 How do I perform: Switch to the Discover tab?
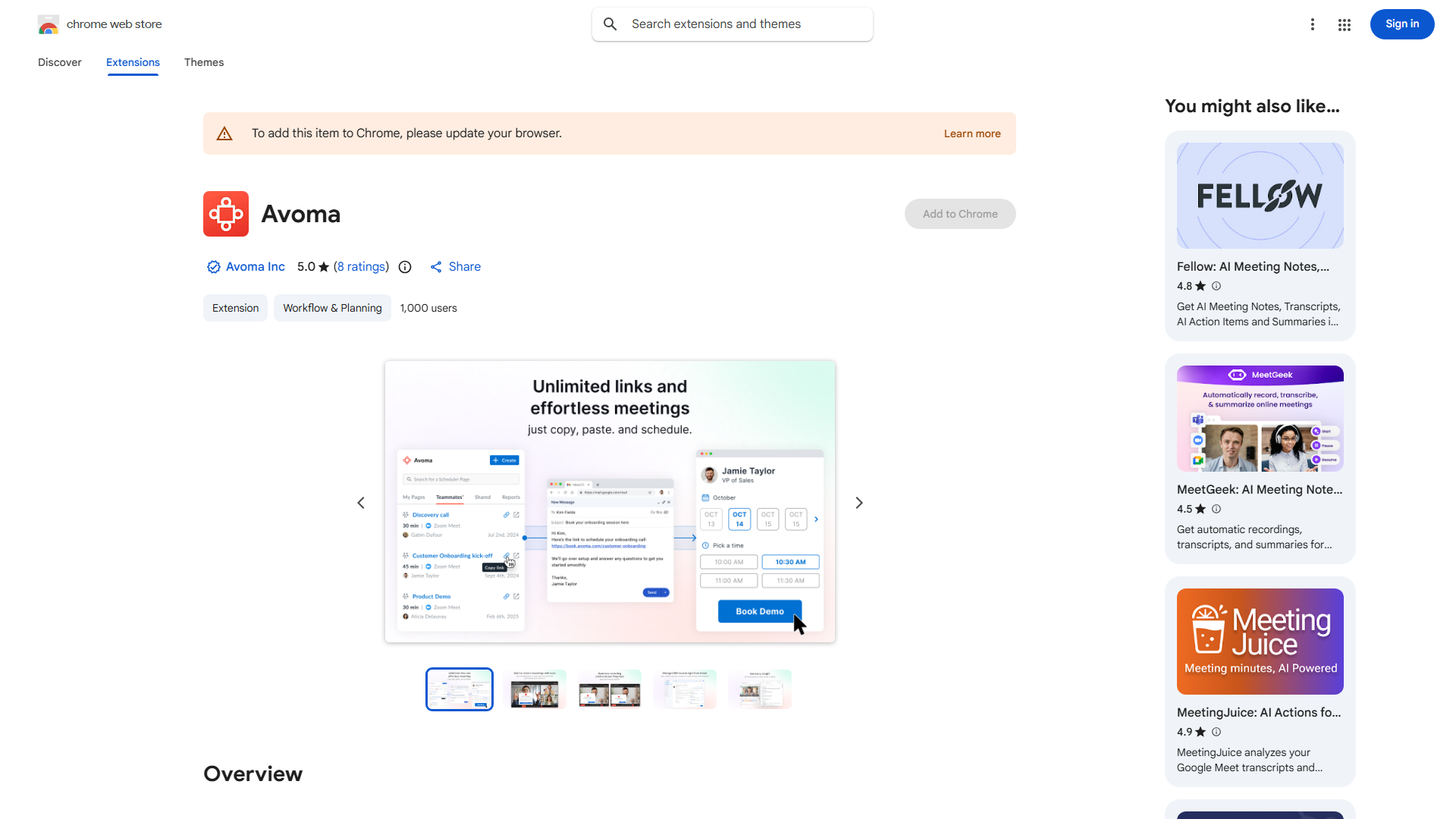(x=60, y=62)
